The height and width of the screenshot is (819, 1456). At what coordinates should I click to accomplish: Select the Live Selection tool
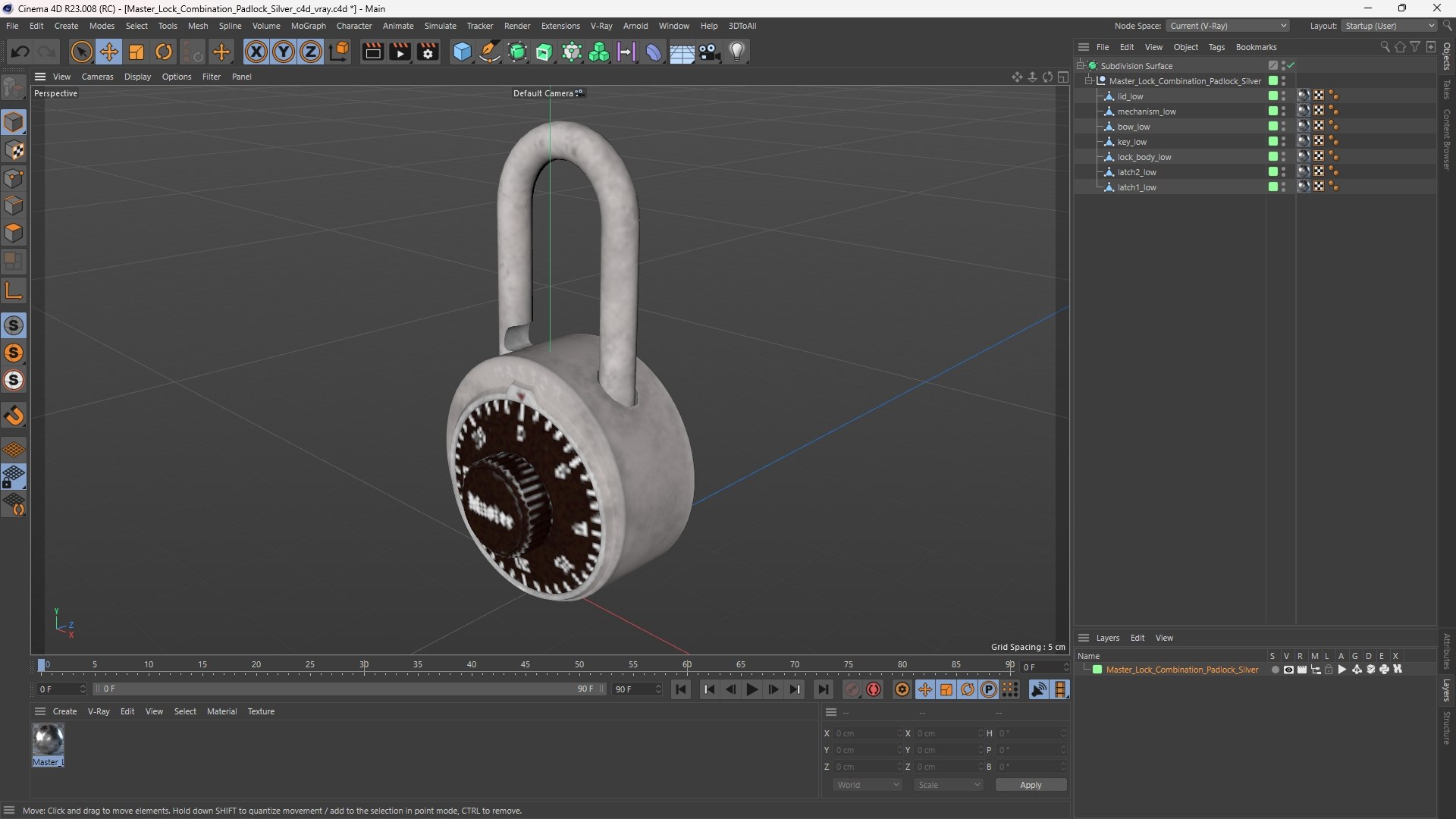coord(81,52)
